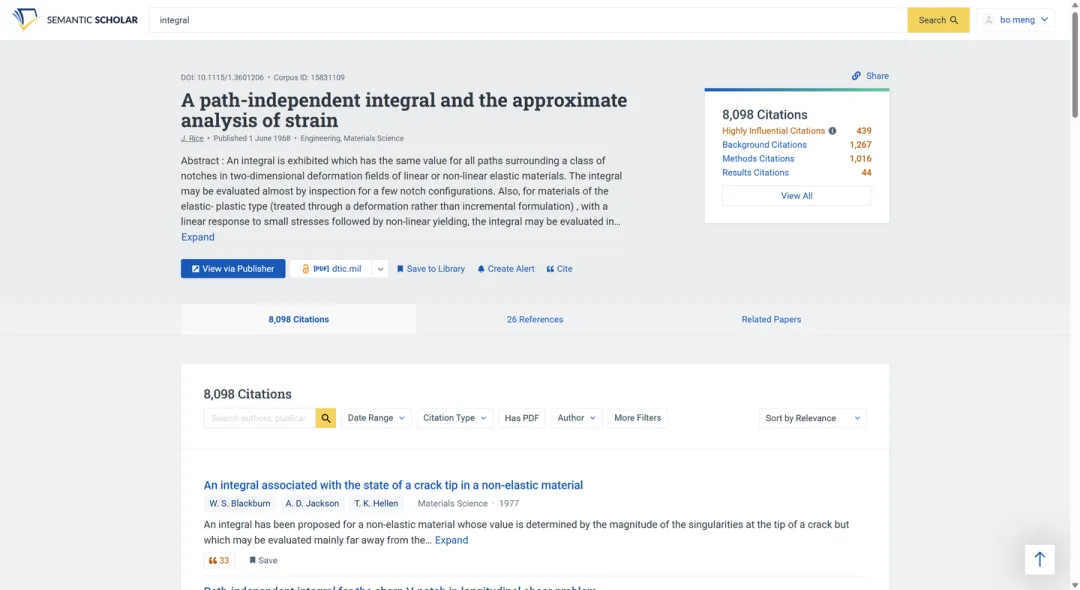
Task: Click the Highly Influential Citations info icon
Action: coord(834,130)
